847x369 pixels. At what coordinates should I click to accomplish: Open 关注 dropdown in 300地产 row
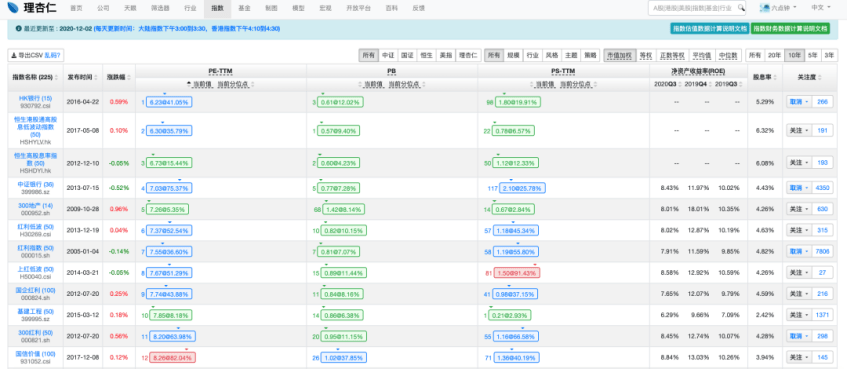point(799,209)
